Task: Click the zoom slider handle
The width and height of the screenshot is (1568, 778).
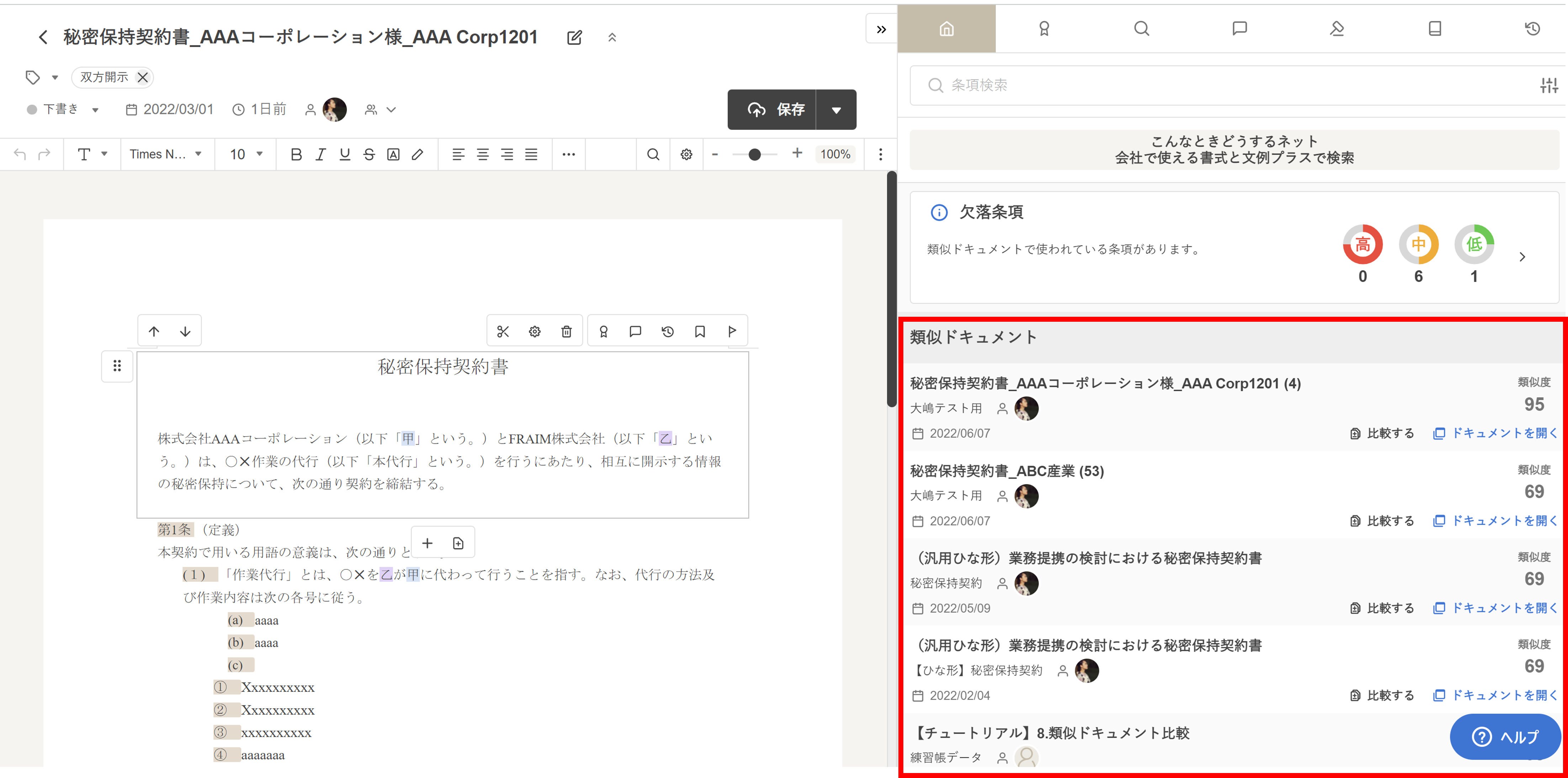Action: (754, 154)
